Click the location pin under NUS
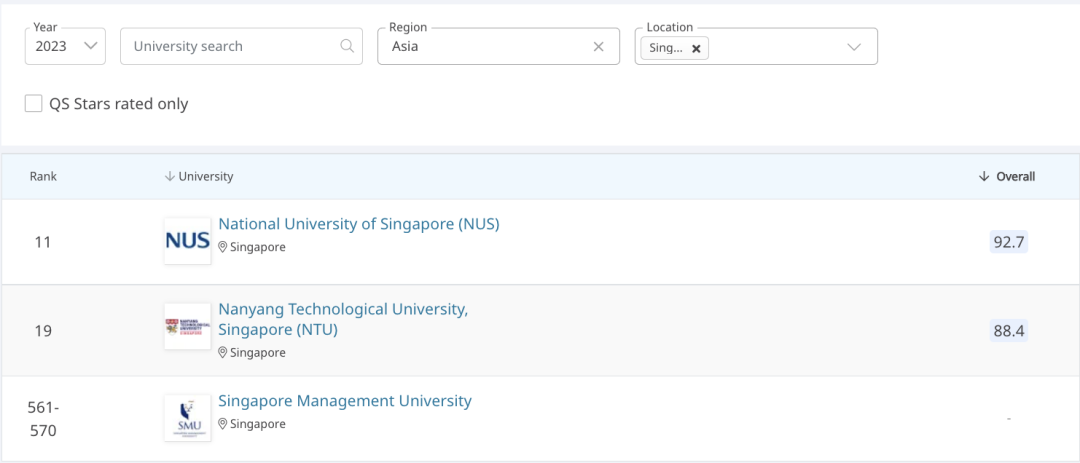1080x463 pixels. [x=223, y=247]
